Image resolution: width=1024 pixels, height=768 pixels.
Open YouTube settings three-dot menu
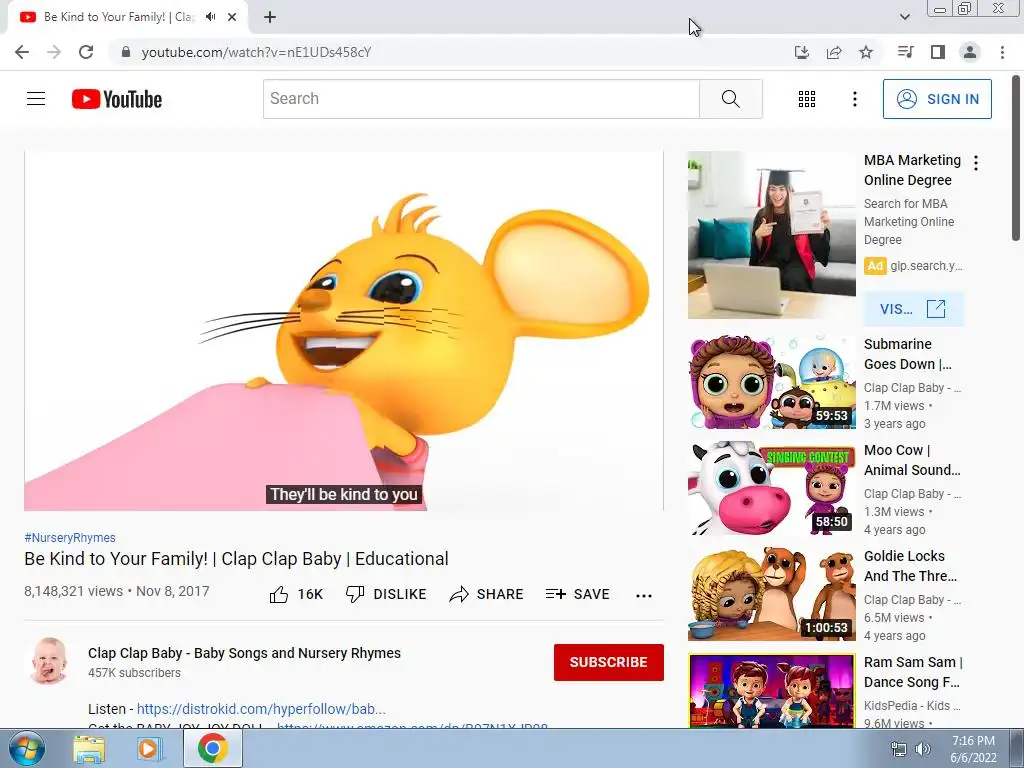[854, 99]
